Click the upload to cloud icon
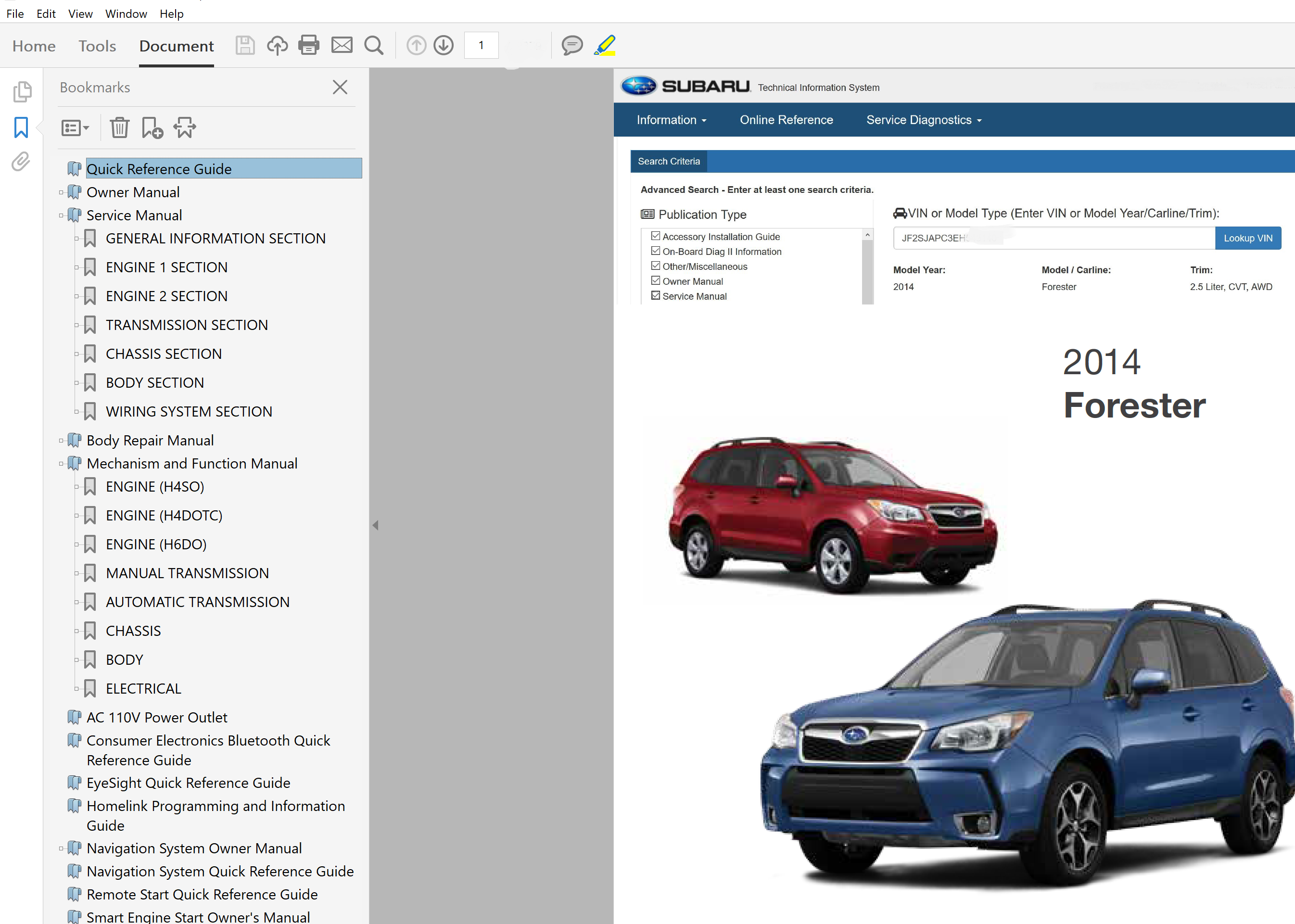Screen dimensions: 1295x924 (277, 45)
